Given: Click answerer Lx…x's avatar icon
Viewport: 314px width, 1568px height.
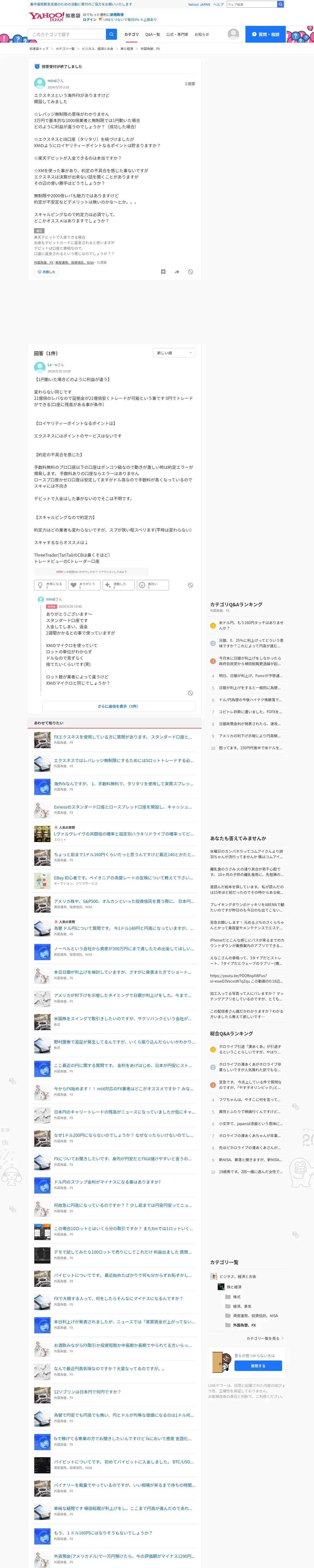Looking at the screenshot, I should (40, 367).
